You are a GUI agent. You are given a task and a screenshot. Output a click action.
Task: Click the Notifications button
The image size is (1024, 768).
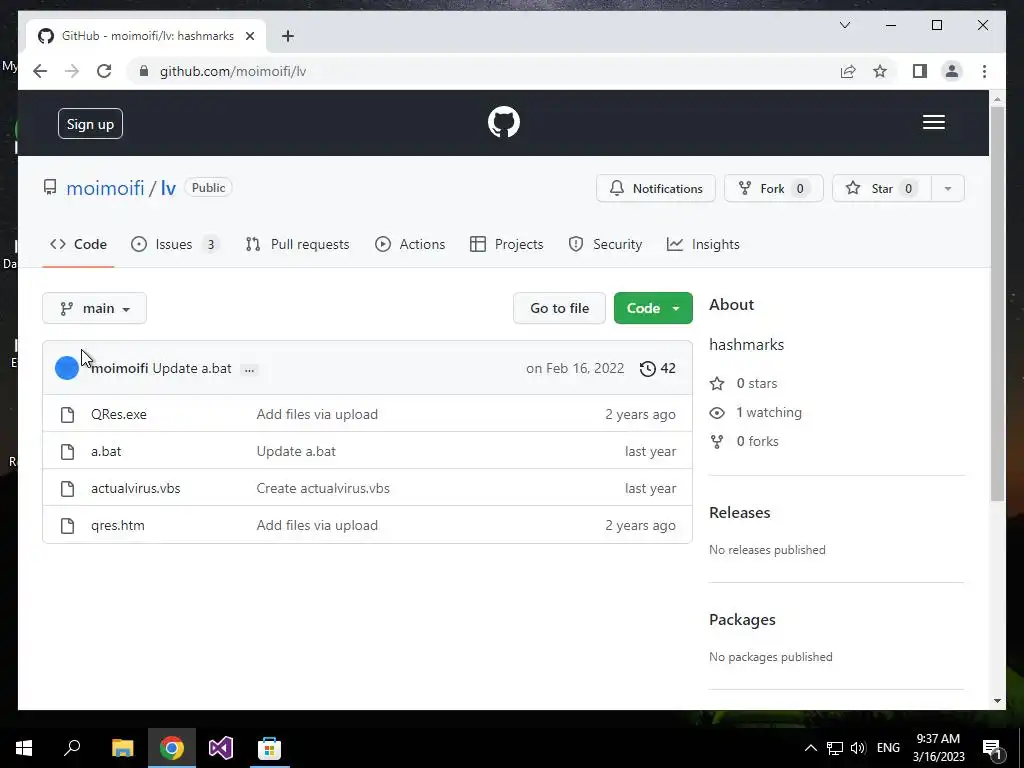click(656, 189)
